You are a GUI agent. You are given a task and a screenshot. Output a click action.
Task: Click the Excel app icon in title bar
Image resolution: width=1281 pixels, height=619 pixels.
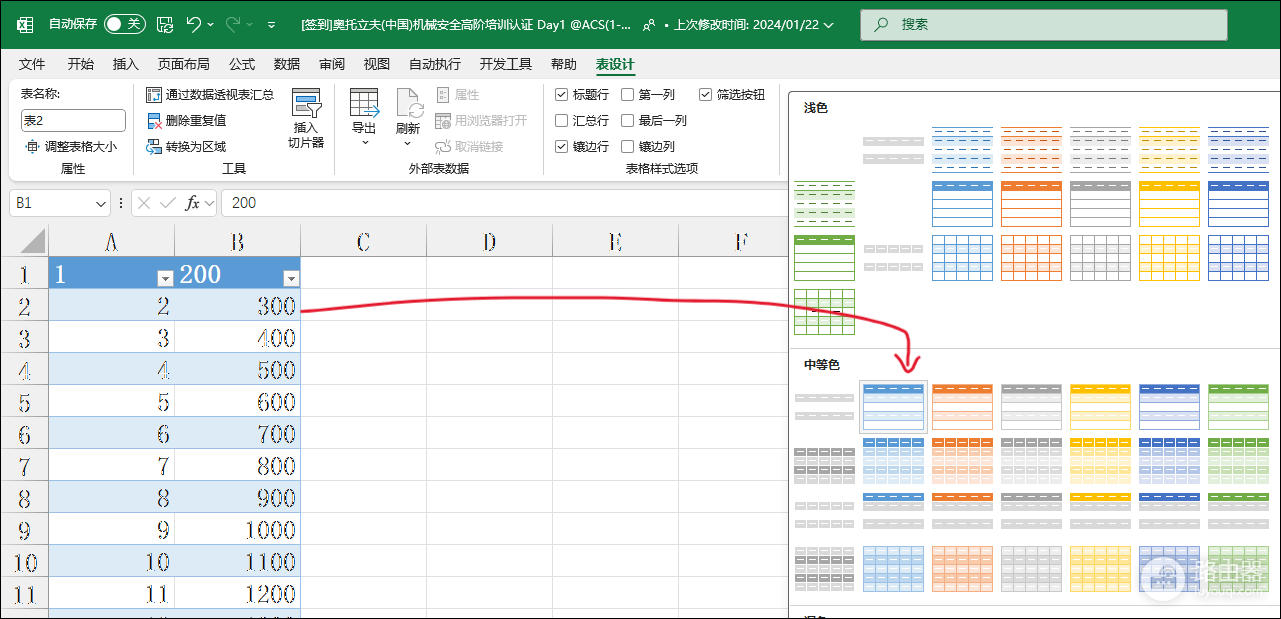coord(25,24)
